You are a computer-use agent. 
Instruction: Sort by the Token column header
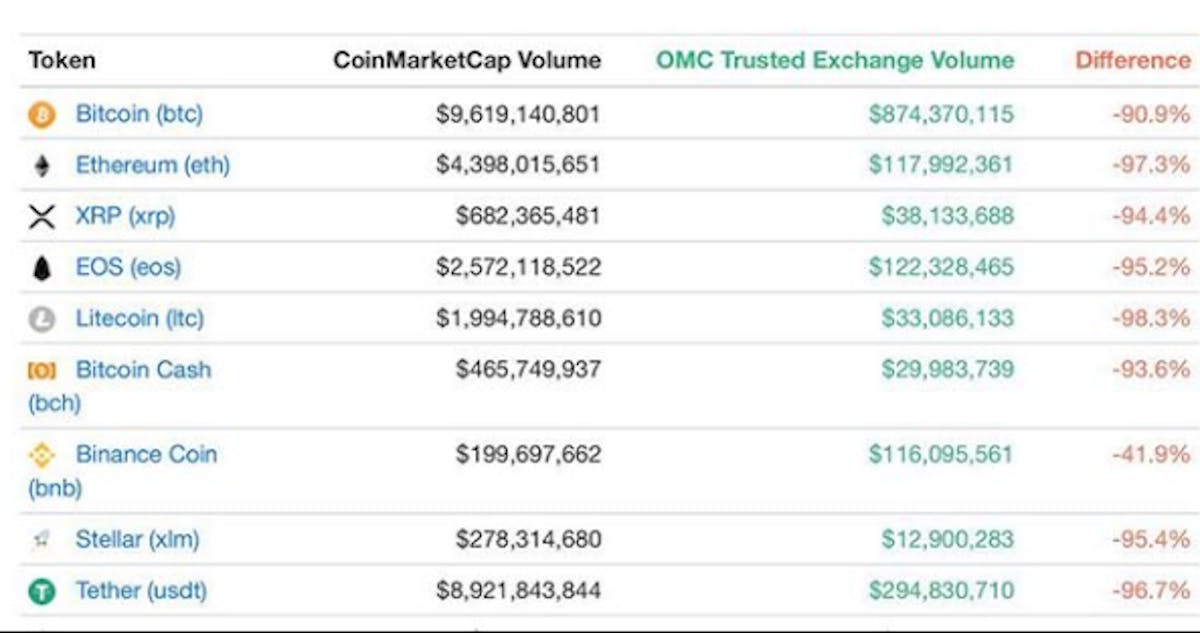62,60
